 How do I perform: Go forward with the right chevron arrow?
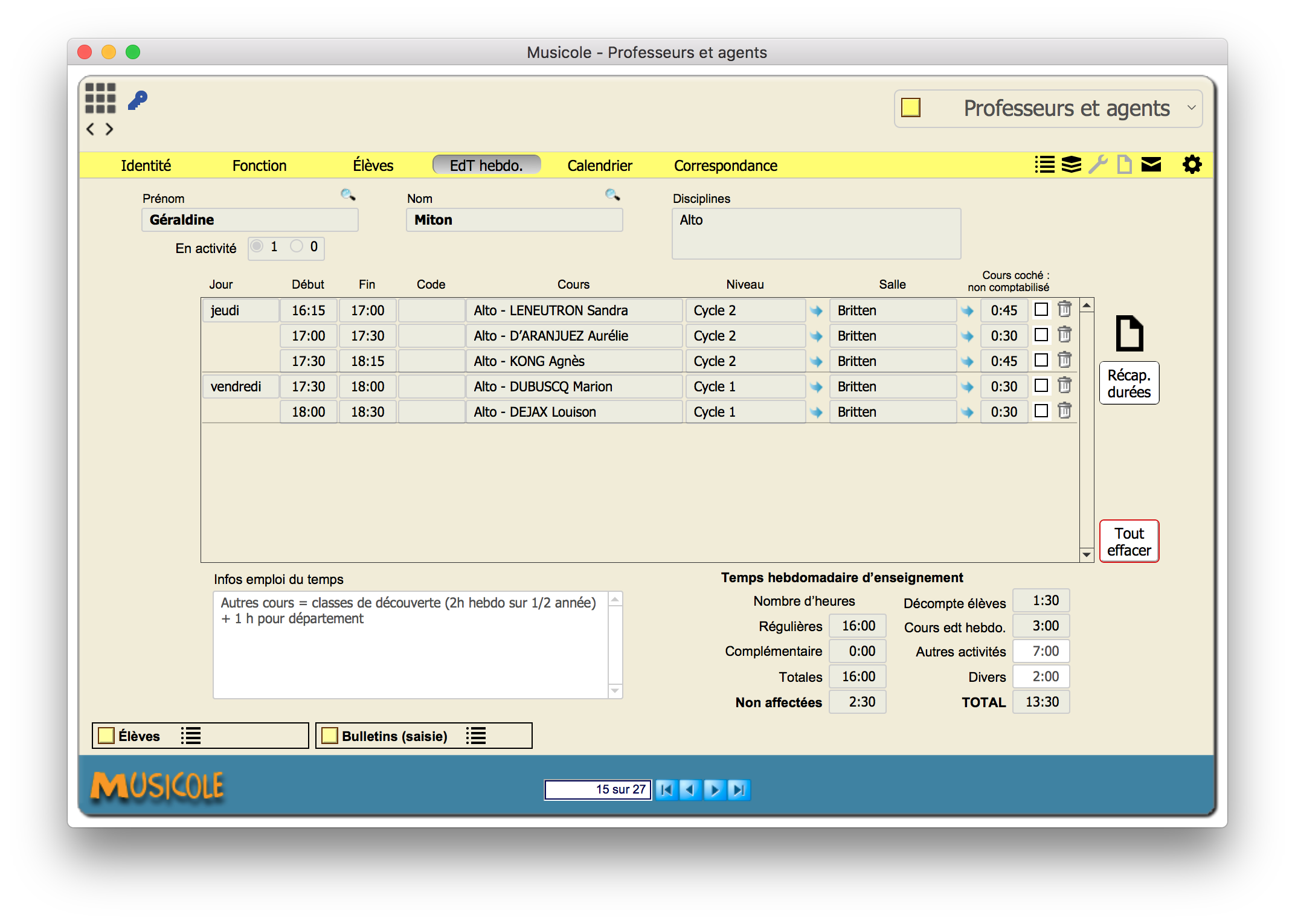pyautogui.click(x=109, y=129)
